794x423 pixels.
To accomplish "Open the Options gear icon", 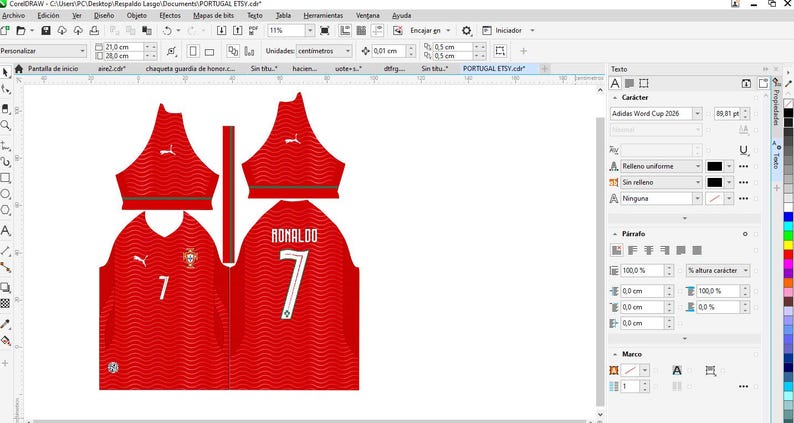I will tap(466, 30).
